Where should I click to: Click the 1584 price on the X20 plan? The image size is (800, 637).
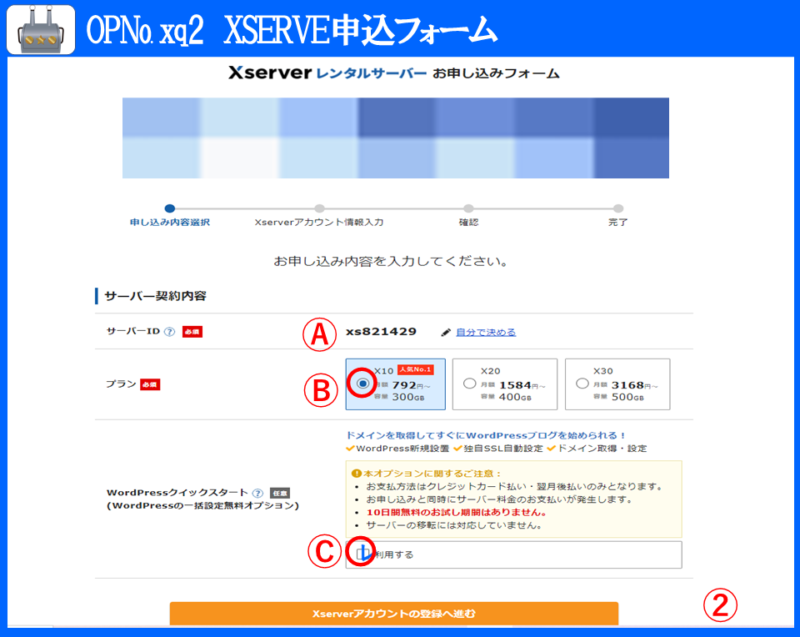point(515,385)
